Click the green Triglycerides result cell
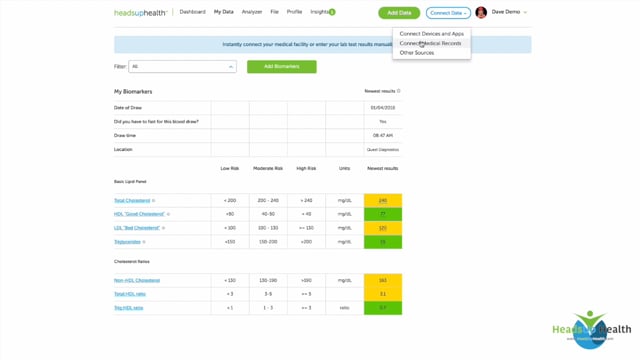The height and width of the screenshot is (360, 640). click(x=383, y=242)
